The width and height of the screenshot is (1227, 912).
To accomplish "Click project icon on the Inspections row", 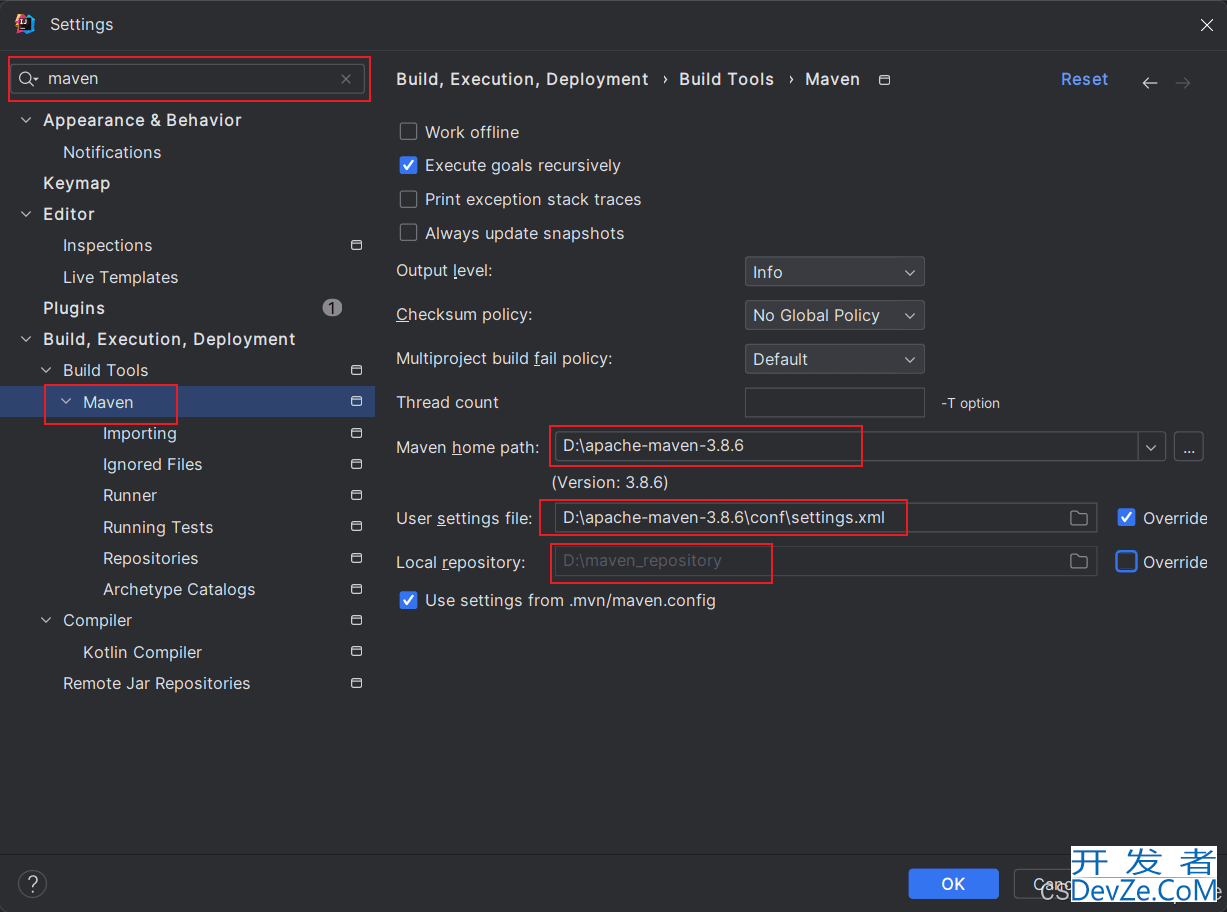I will click(356, 245).
